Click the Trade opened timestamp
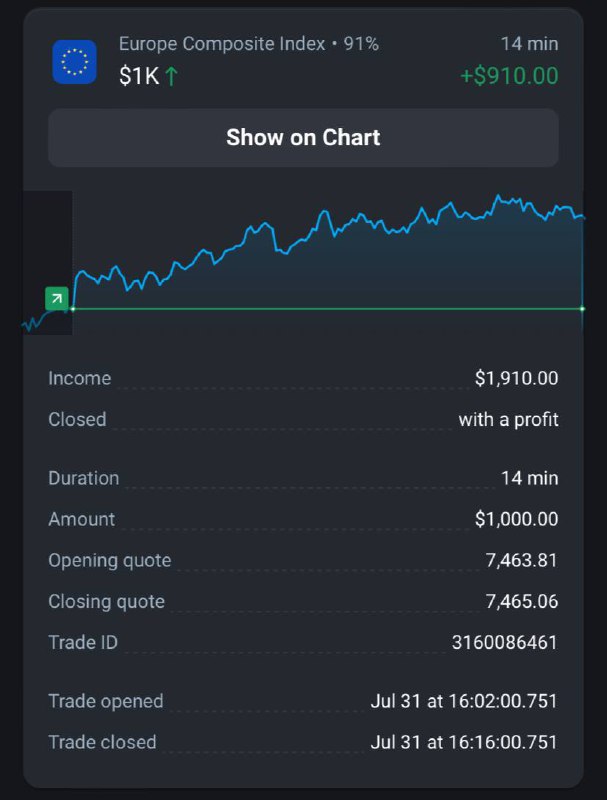This screenshot has height=800, width=607. (464, 701)
